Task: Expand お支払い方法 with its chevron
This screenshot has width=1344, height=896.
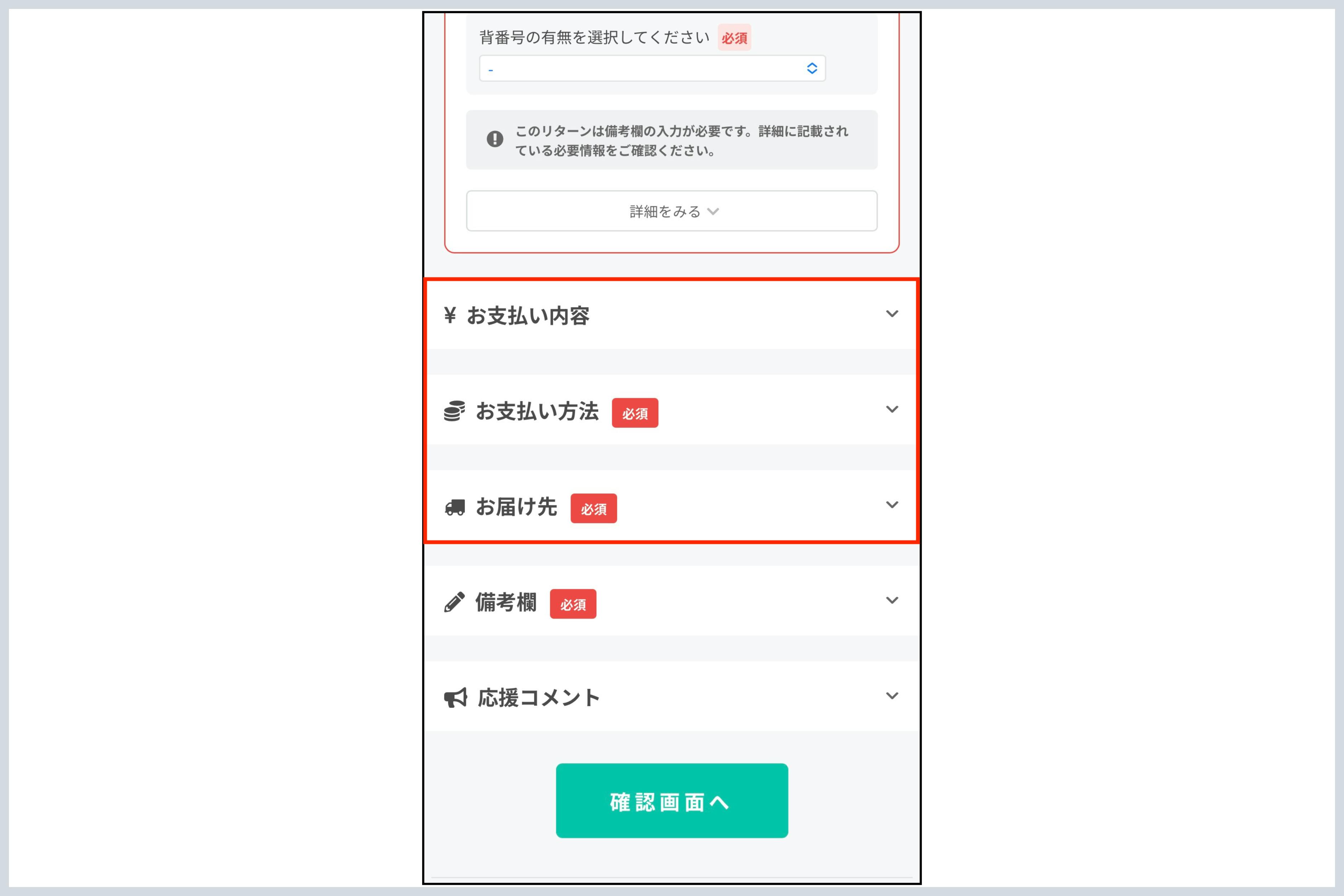Action: [x=891, y=409]
